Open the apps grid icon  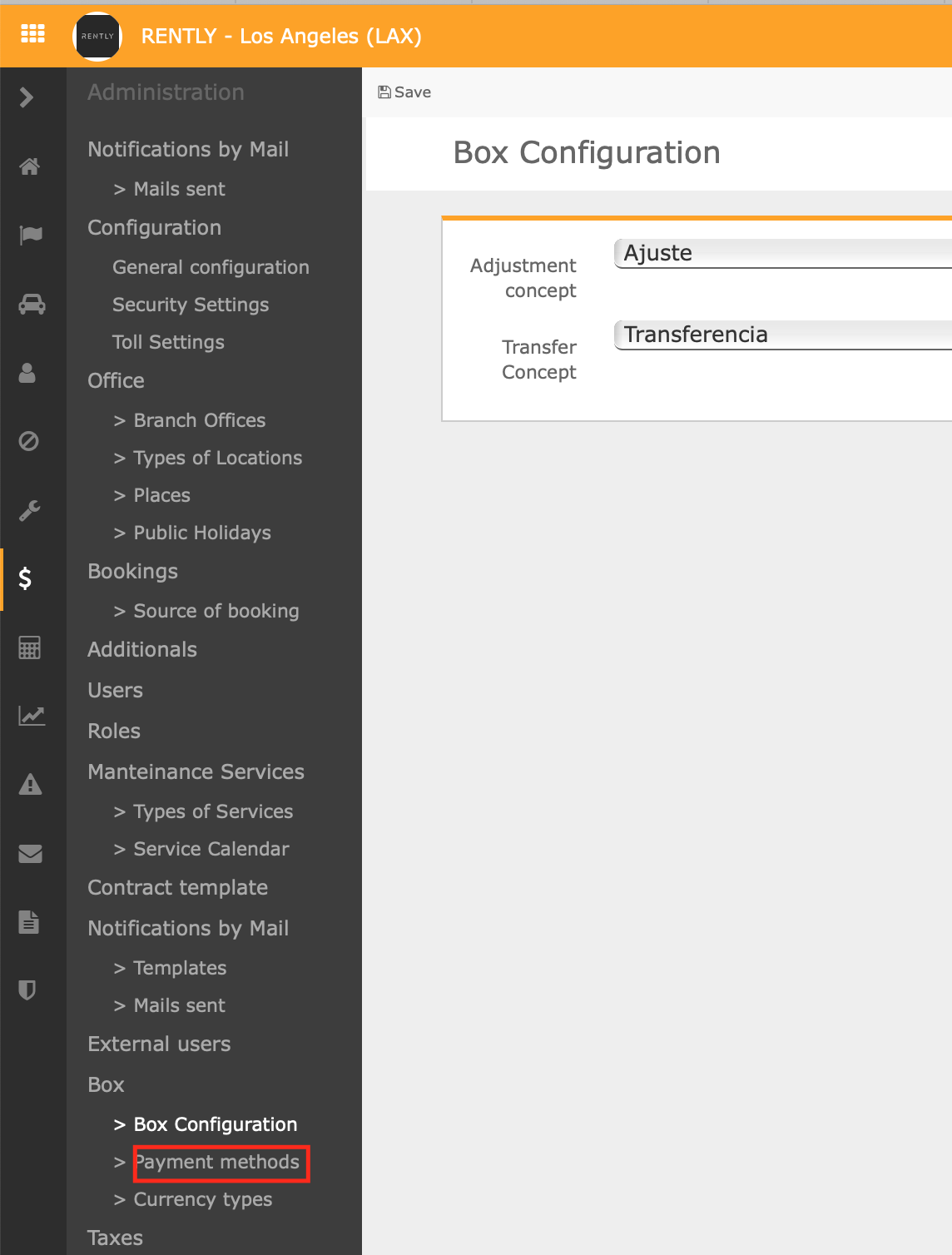[32, 34]
